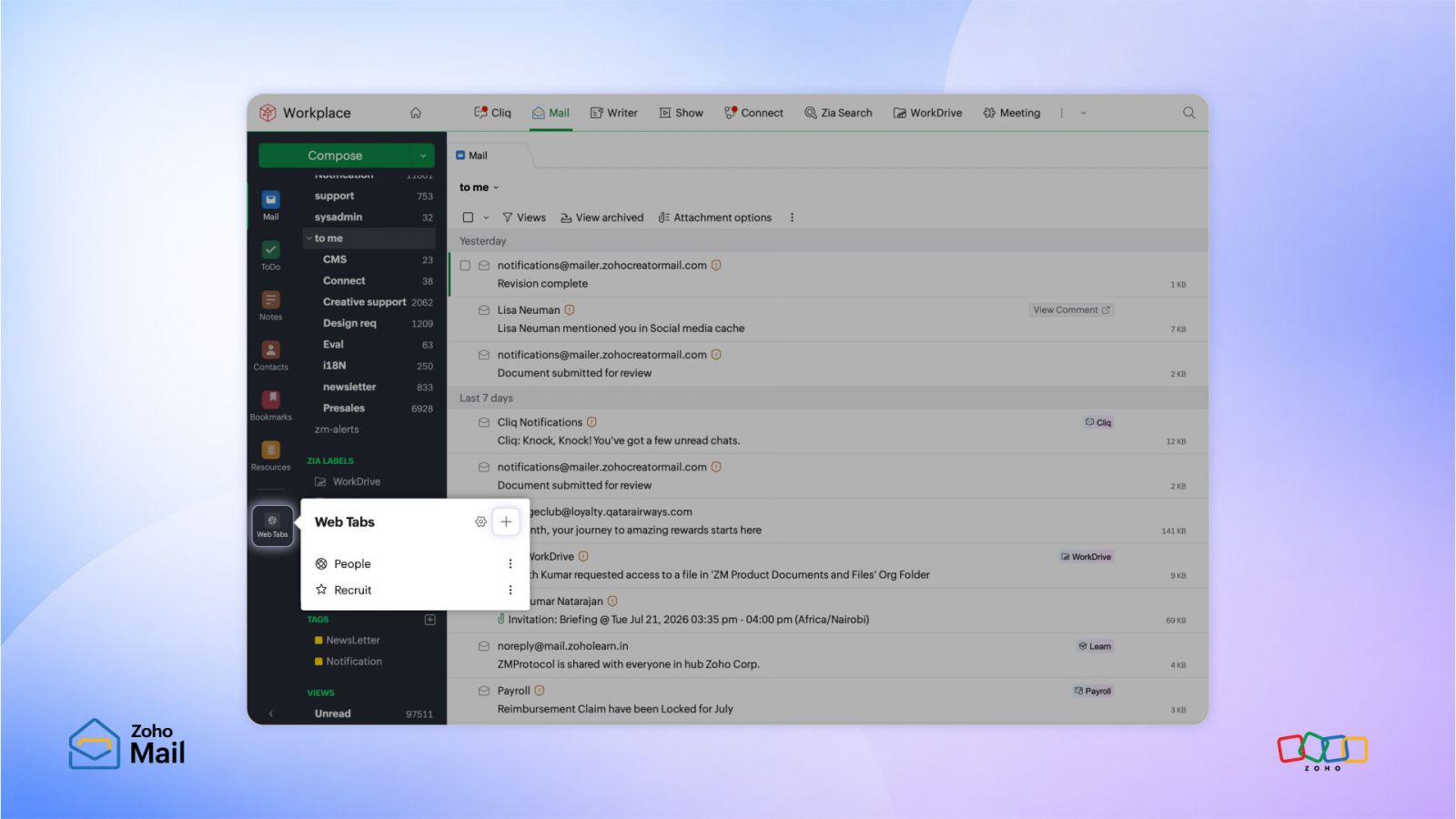The width and height of the screenshot is (1456, 819).
Task: Add a new web tab with plus button
Action: tap(506, 521)
